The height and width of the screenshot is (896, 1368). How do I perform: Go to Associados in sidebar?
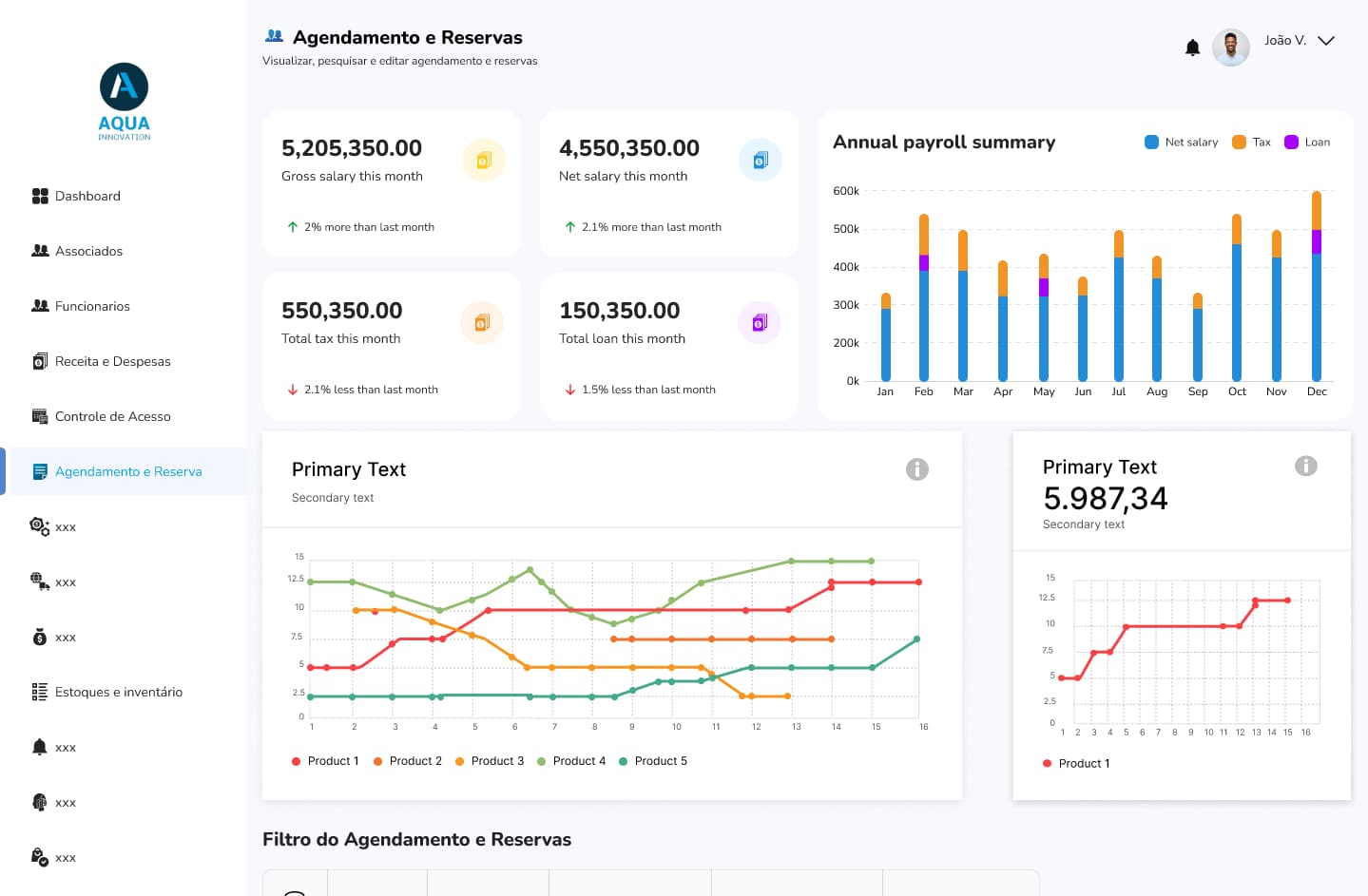[88, 252]
